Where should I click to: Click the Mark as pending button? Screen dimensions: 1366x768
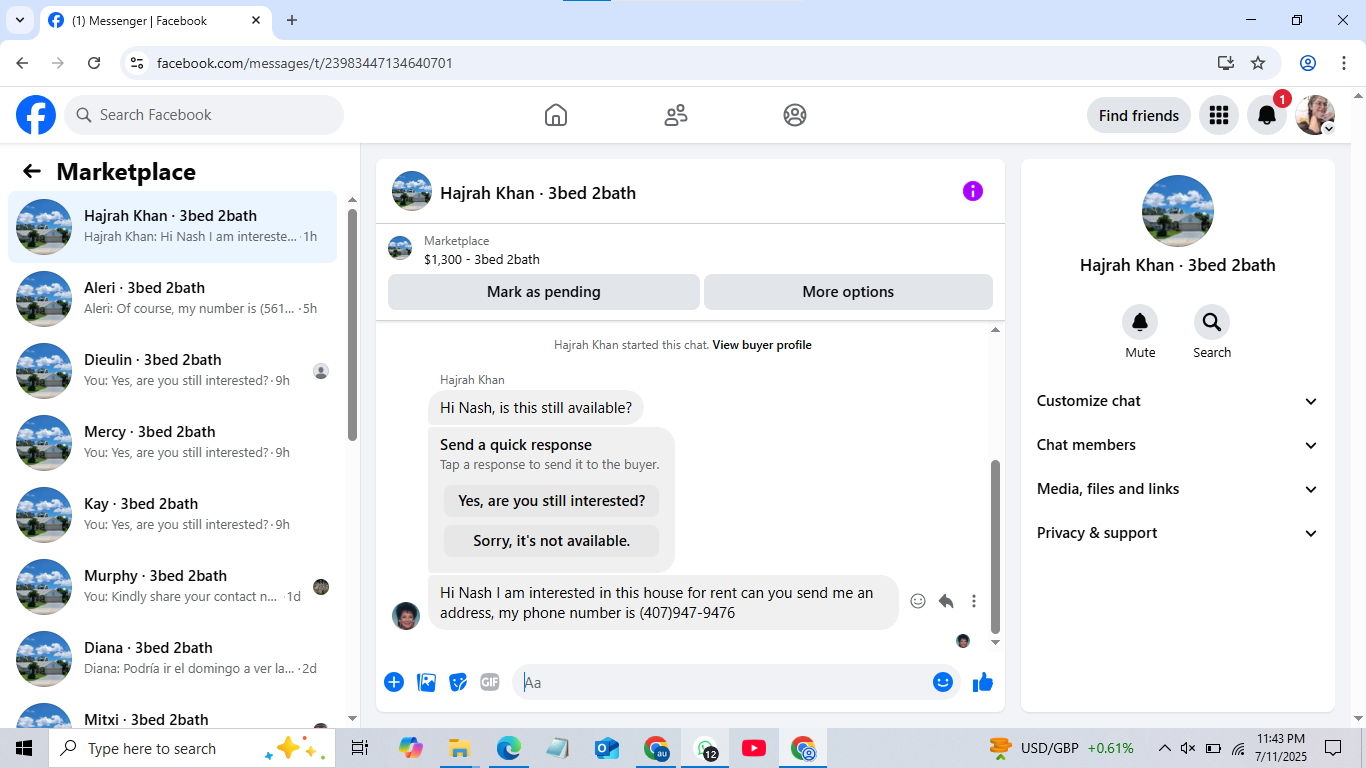pos(544,292)
